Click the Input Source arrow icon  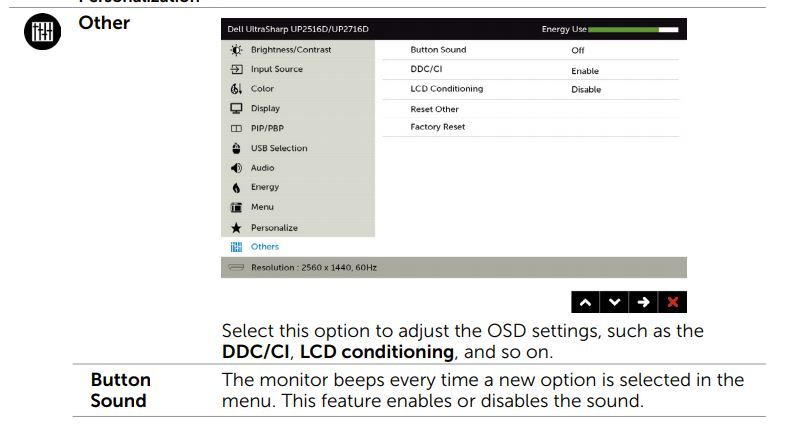pyautogui.click(x=236, y=69)
